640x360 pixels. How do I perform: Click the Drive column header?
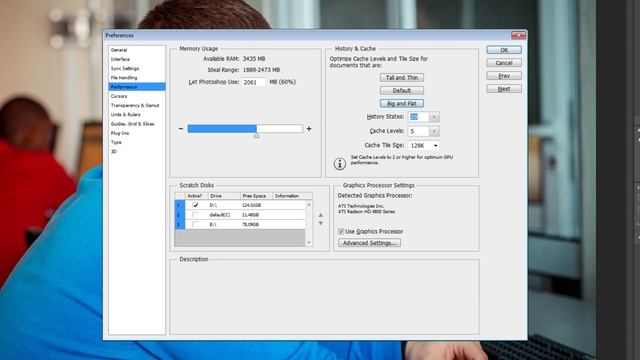(x=223, y=196)
